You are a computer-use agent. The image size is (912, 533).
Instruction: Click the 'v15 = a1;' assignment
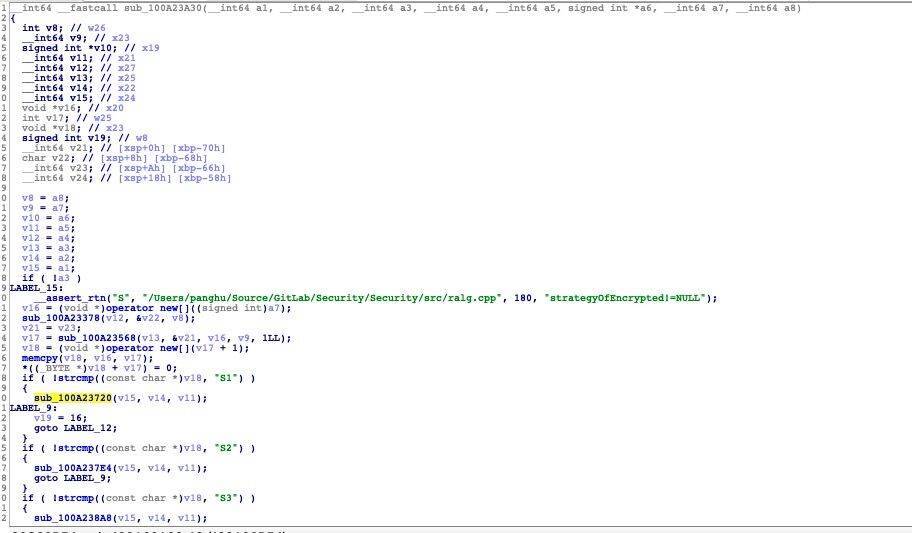[x=48, y=268]
